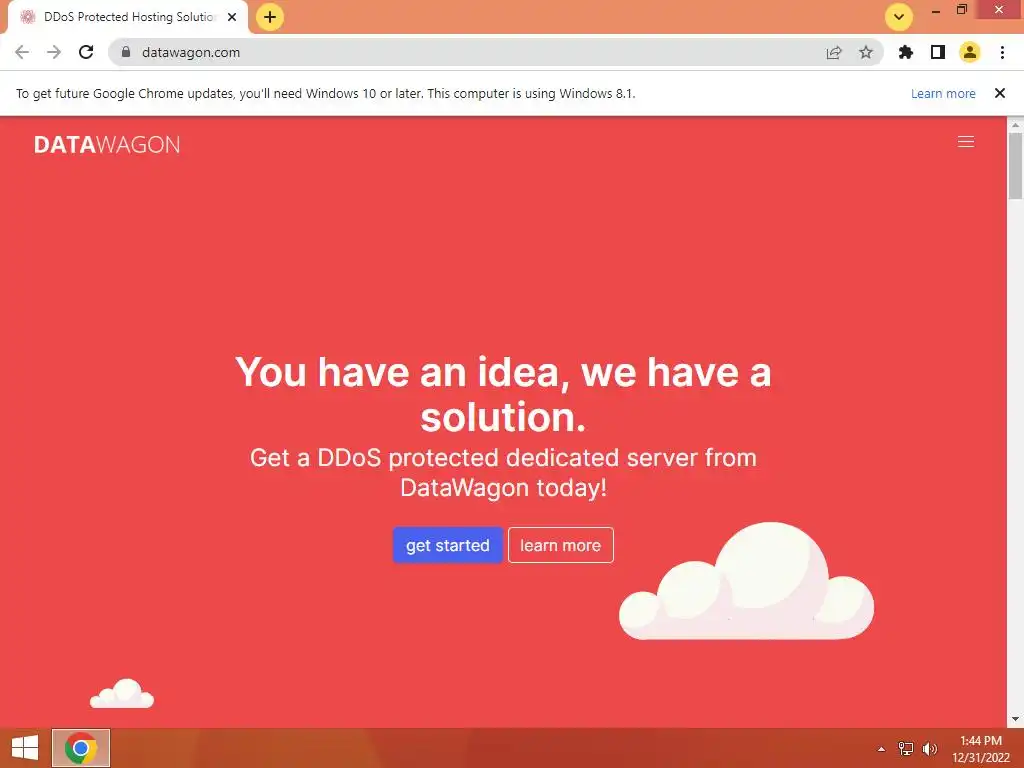Click the browser forward arrow
This screenshot has width=1024, height=768.
tap(54, 52)
